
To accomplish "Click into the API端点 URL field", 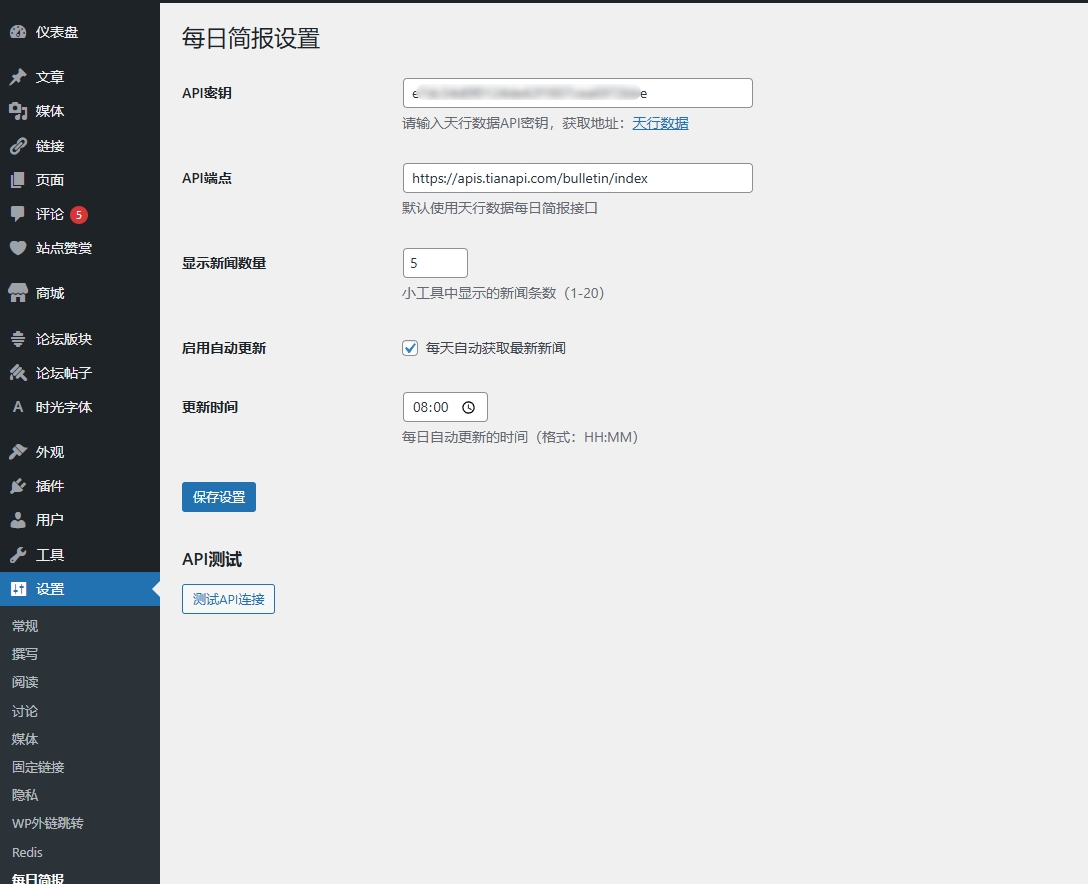I will [x=577, y=179].
